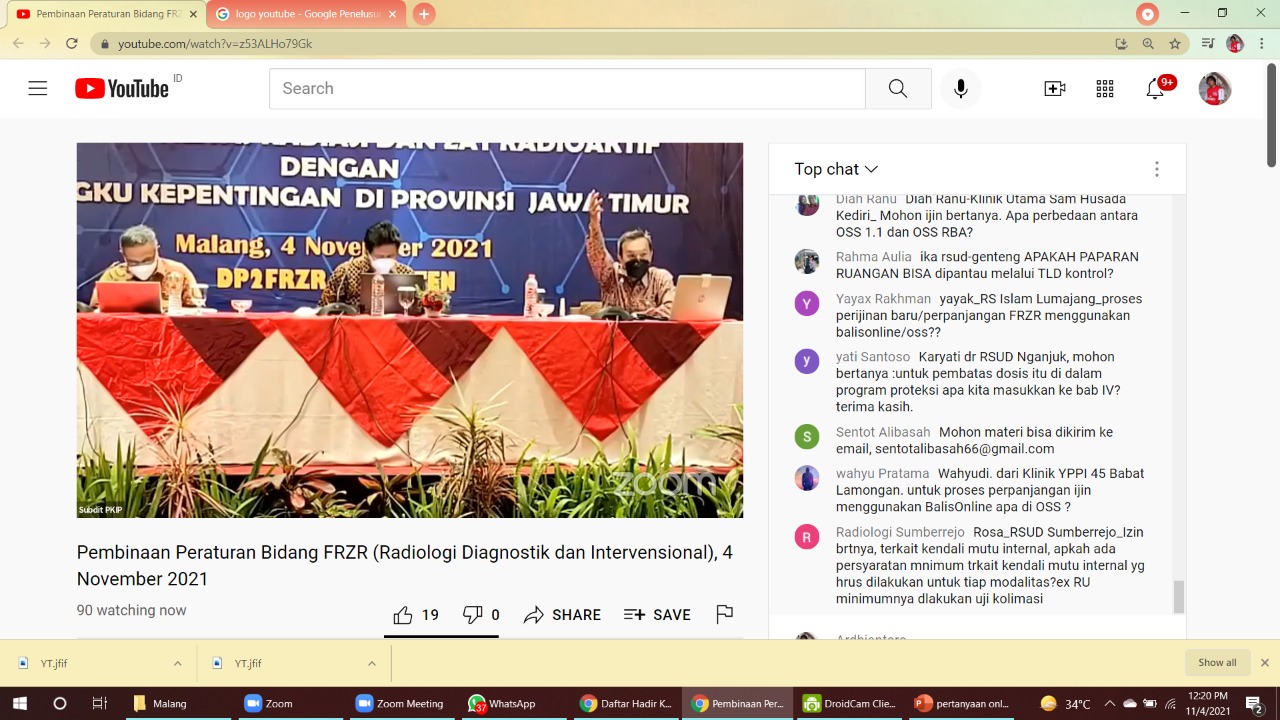Switch to Daftar Hadir Chrome window
Viewport: 1280px width, 720px height.
[x=627, y=704]
